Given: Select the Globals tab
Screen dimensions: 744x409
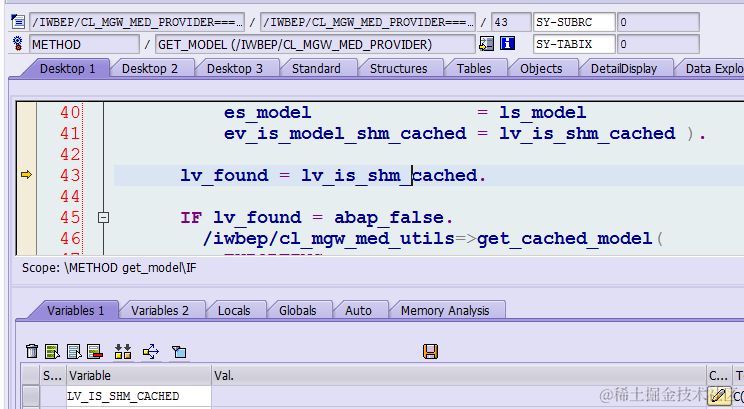Looking at the screenshot, I should [x=298, y=311].
